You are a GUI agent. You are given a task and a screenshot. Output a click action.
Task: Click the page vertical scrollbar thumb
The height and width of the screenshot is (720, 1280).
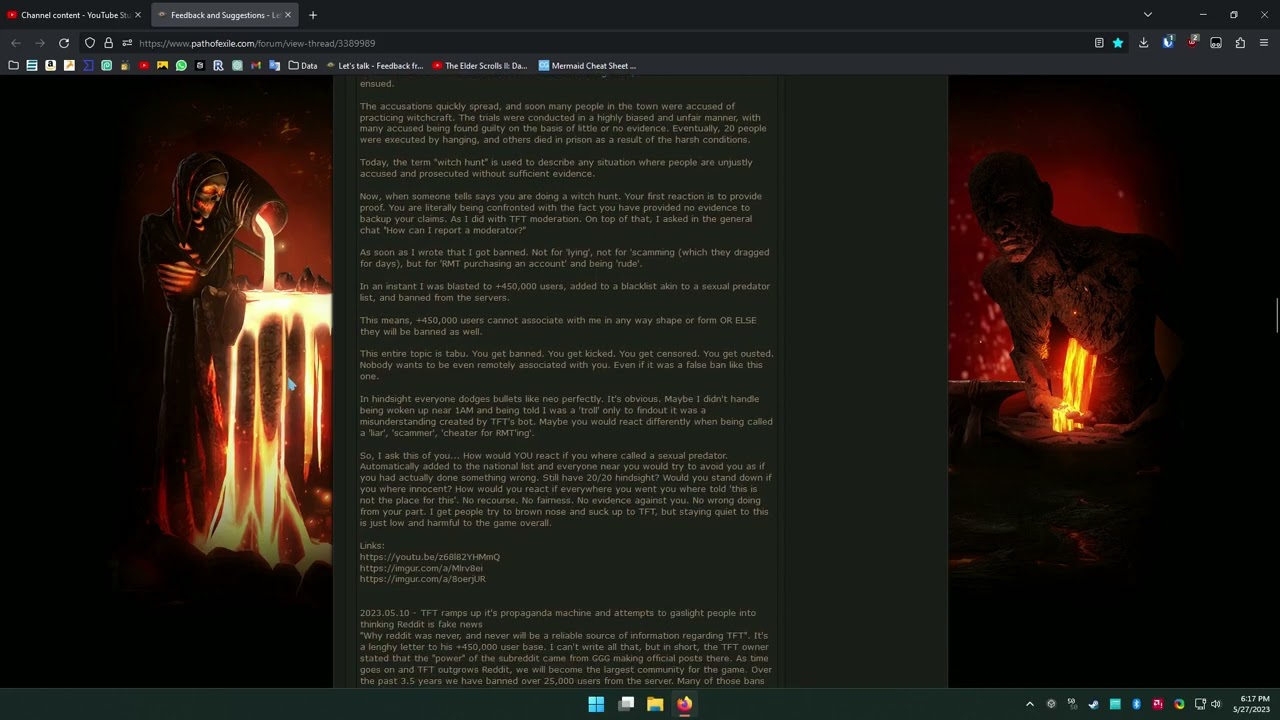point(1275,316)
